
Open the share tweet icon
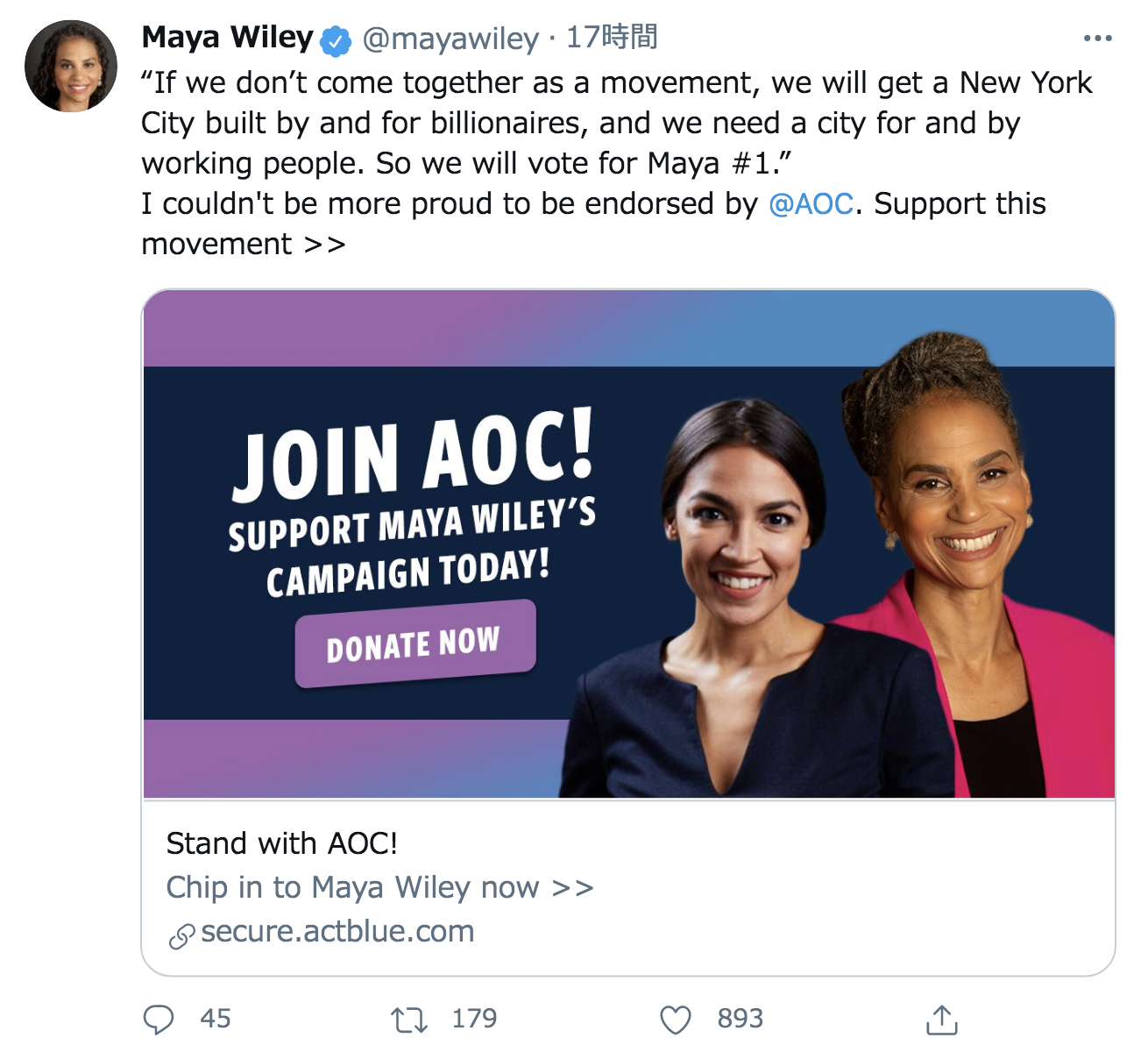click(x=942, y=1020)
